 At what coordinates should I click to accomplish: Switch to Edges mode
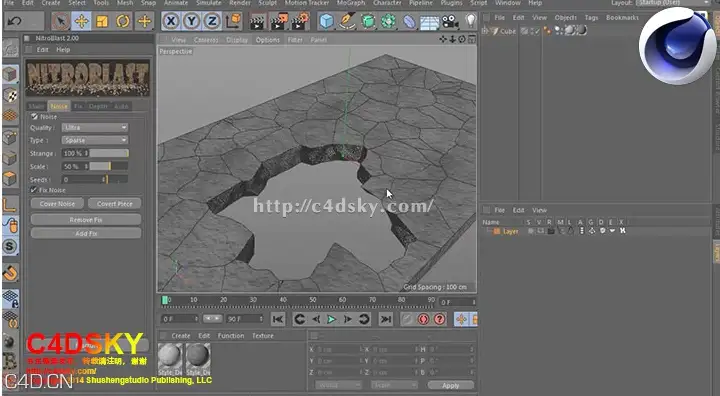click(10, 158)
